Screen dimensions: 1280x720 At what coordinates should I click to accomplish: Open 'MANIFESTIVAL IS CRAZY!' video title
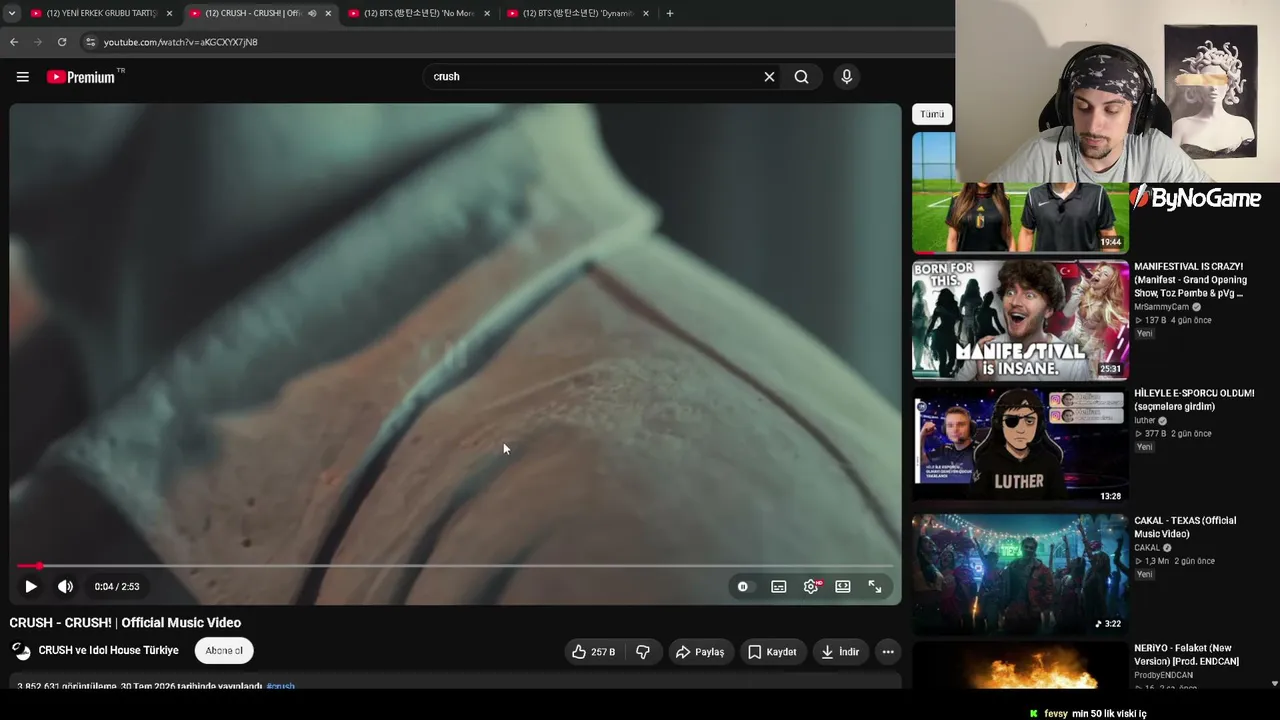(x=1190, y=280)
